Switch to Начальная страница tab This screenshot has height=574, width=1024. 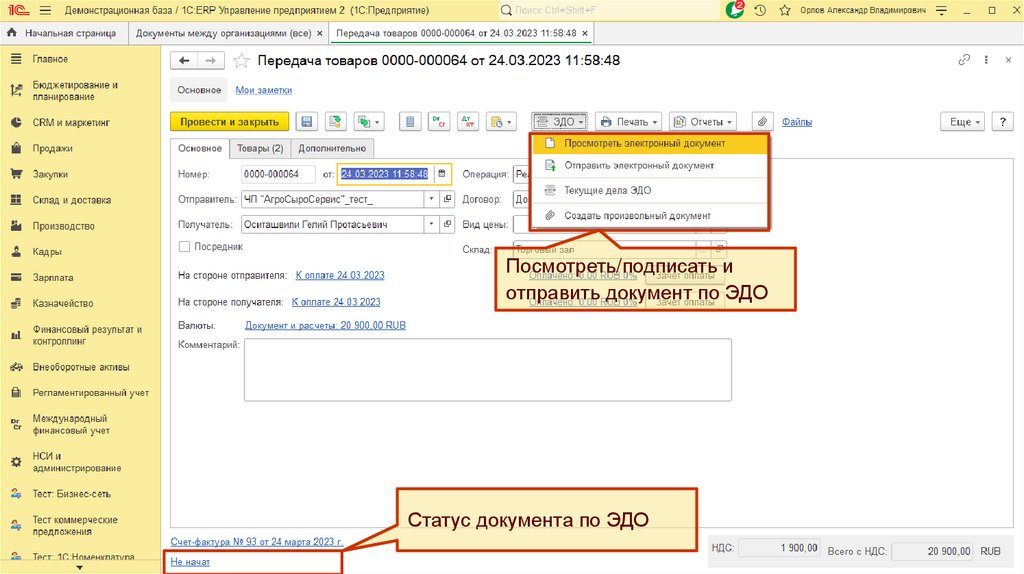pyautogui.click(x=64, y=33)
